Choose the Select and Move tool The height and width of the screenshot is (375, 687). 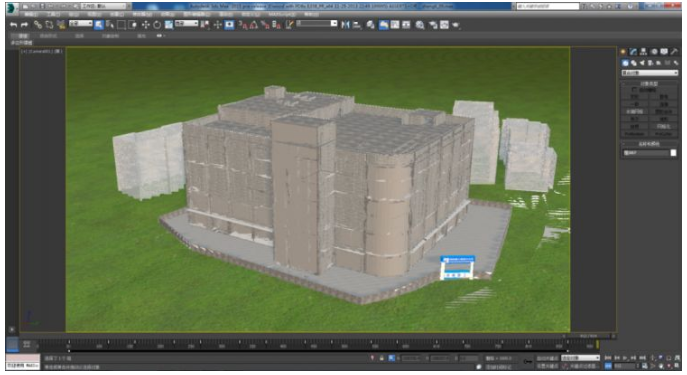tap(145, 25)
